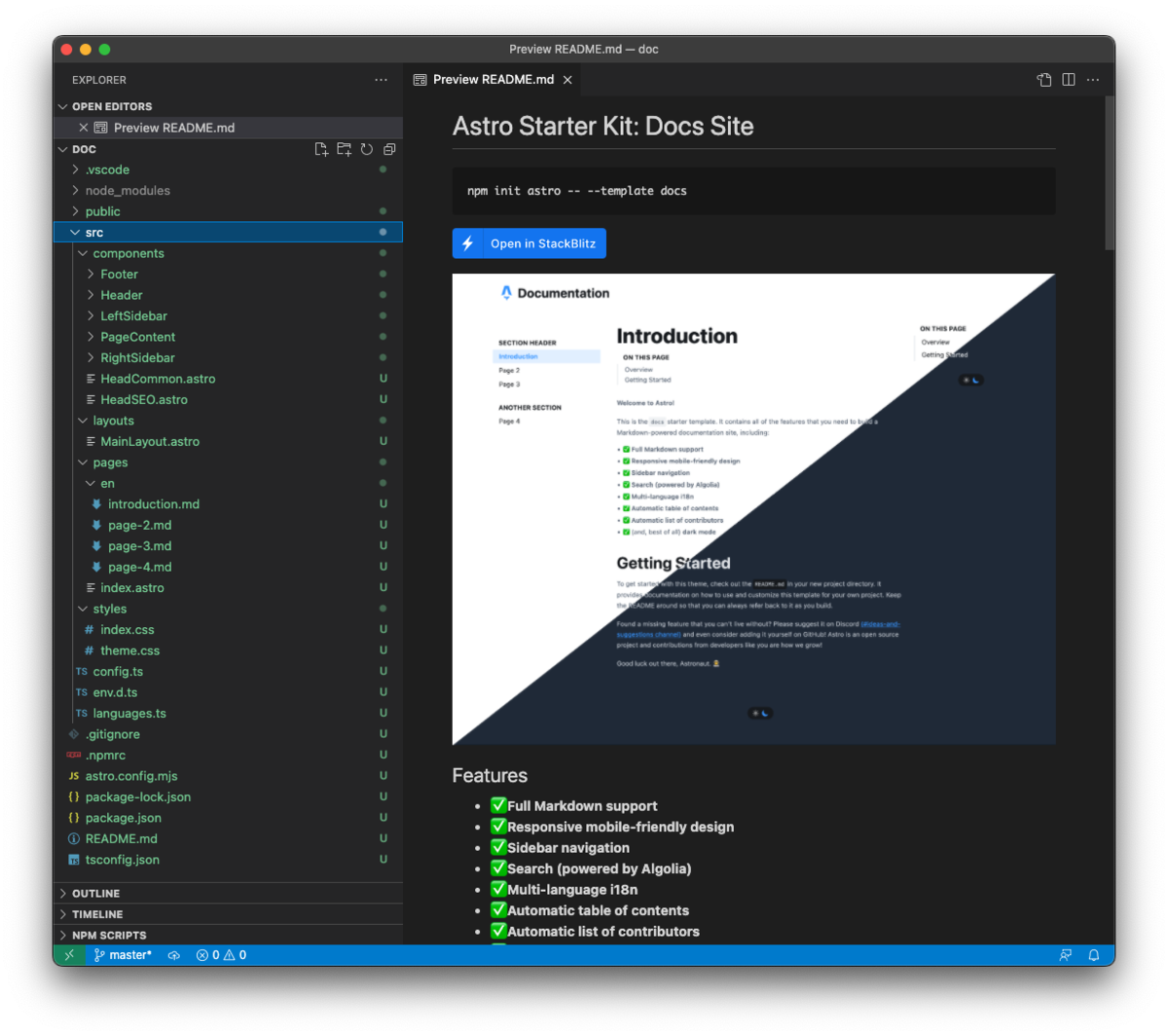Expand the OUTLINE section

tap(228, 894)
